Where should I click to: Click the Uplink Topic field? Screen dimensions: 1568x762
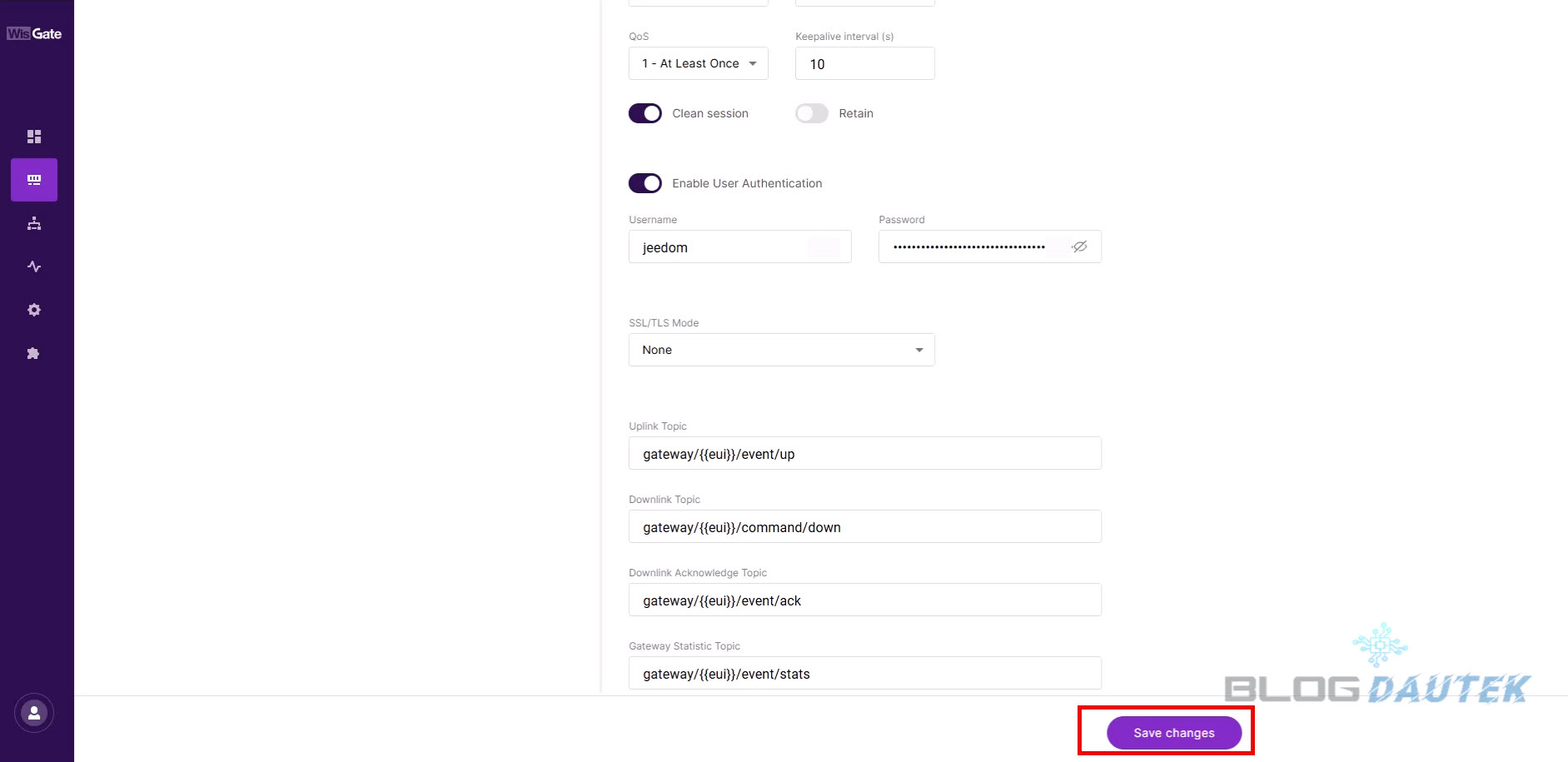pos(864,454)
